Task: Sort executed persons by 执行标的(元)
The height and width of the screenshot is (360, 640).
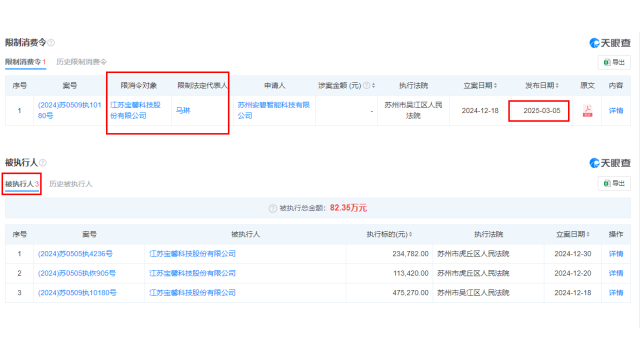Action: tap(411, 234)
